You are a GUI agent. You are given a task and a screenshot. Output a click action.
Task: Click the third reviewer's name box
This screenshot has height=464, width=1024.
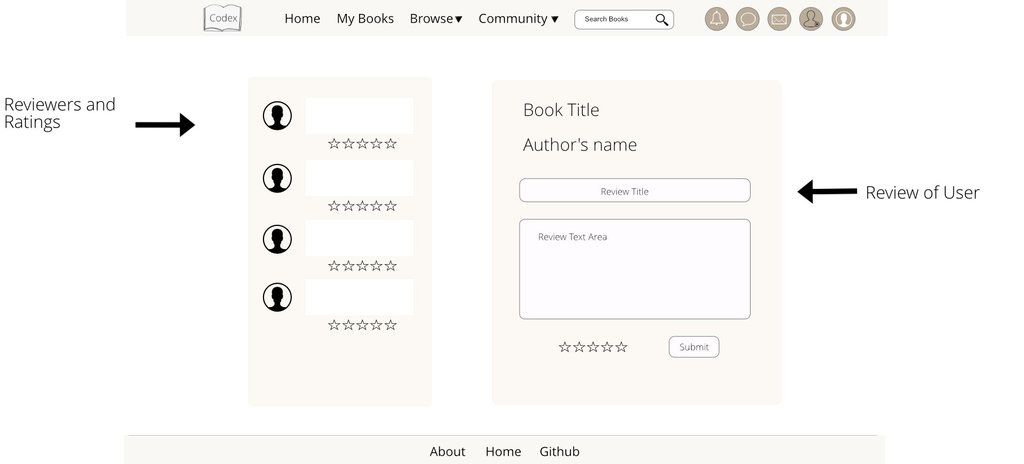point(359,238)
